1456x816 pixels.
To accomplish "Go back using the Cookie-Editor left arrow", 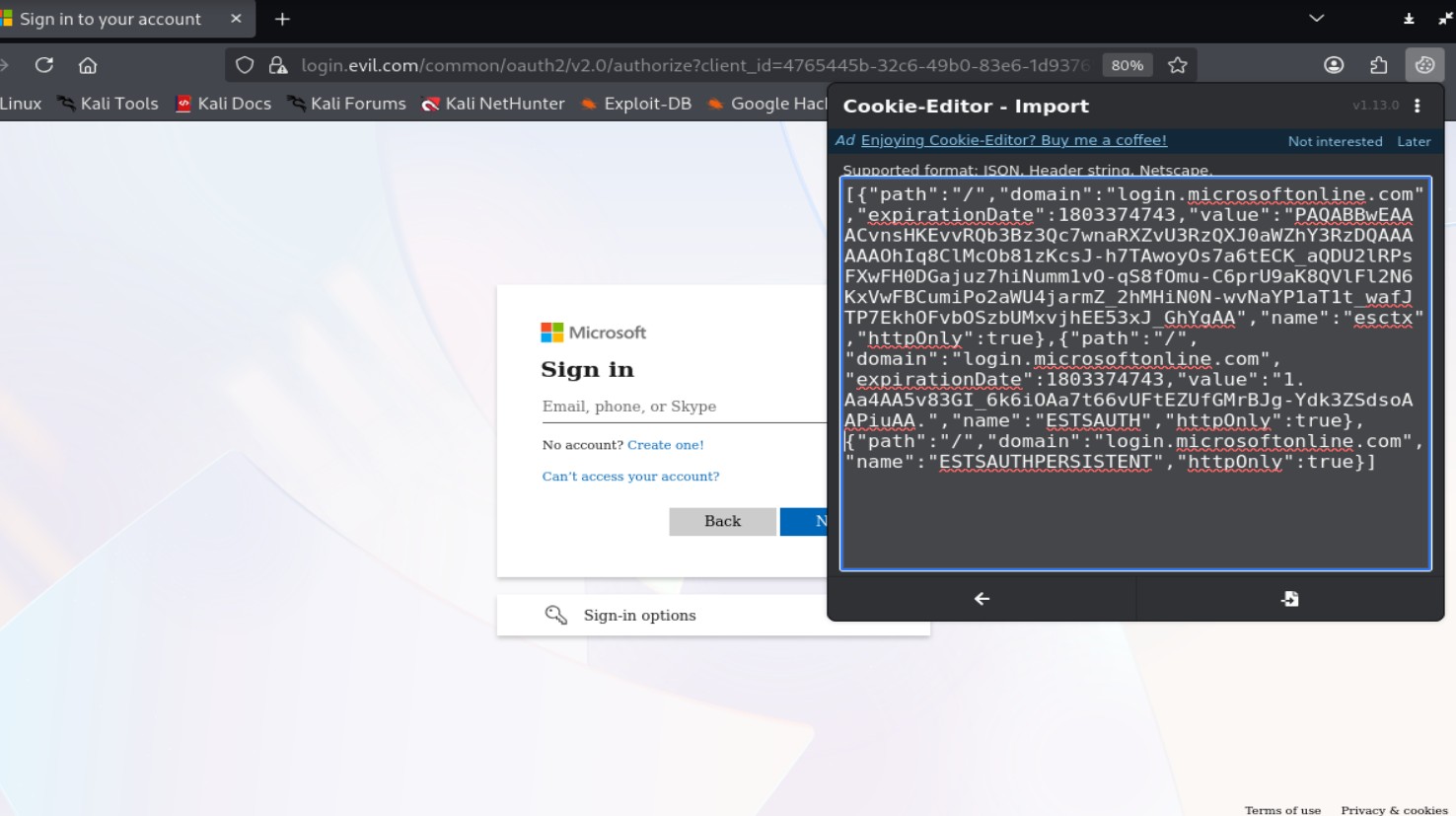I will coord(982,599).
